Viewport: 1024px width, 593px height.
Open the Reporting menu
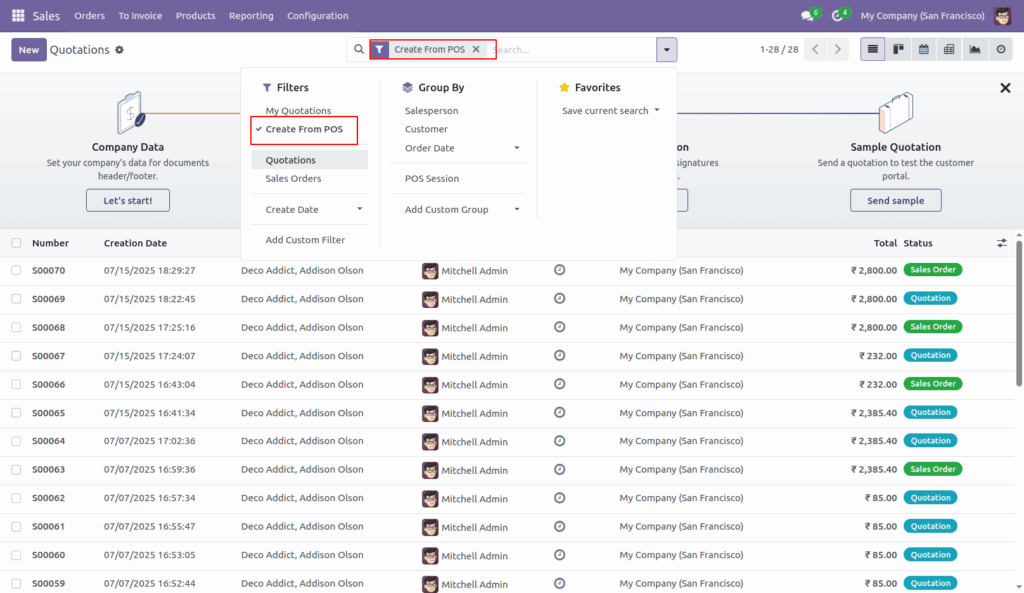tap(251, 15)
